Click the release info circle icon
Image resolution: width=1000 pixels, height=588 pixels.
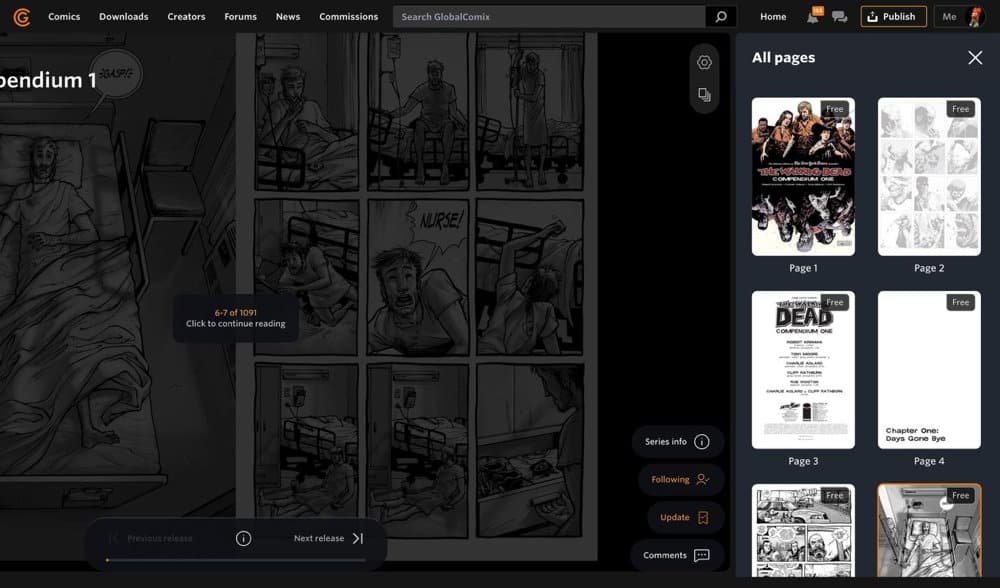click(x=243, y=538)
